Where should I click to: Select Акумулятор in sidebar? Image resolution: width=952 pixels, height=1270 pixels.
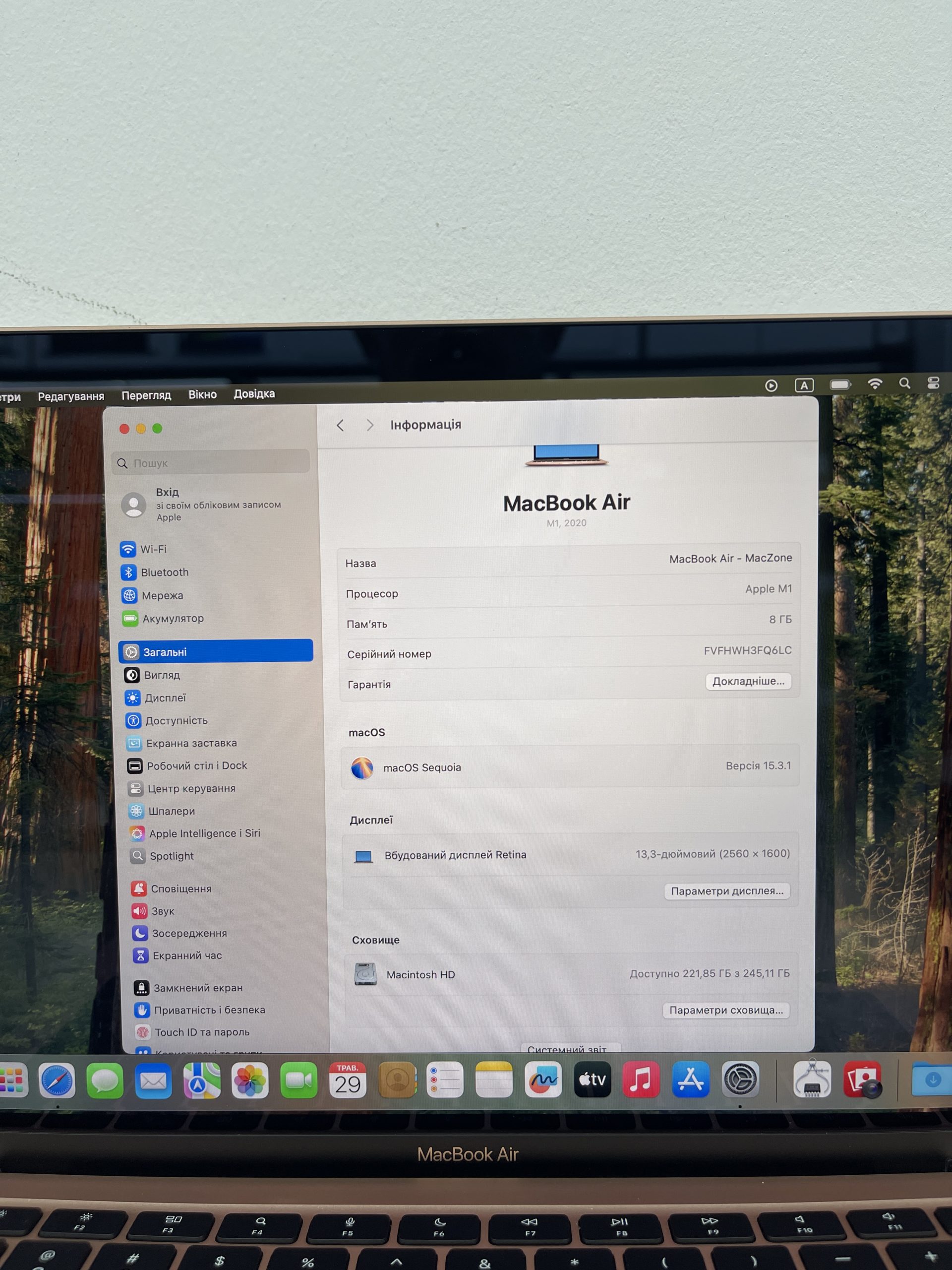pos(163,618)
